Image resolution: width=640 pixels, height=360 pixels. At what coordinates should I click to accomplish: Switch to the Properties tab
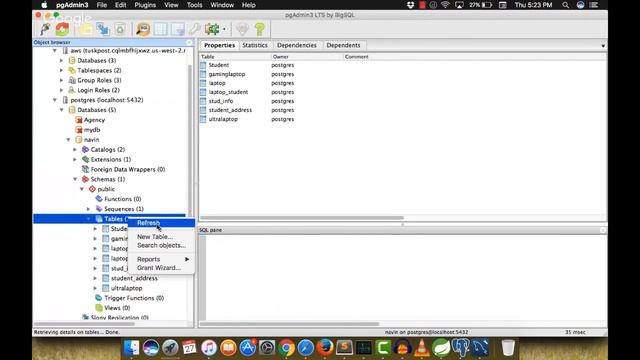[x=219, y=45]
